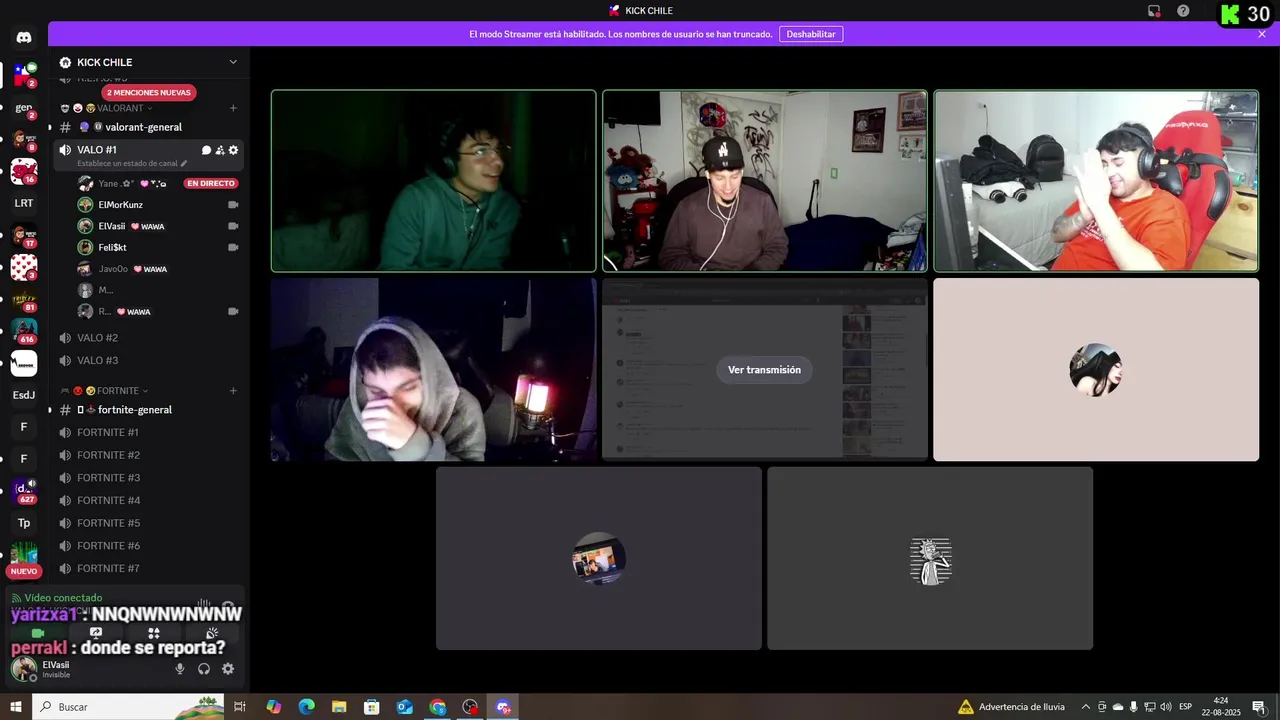Image resolution: width=1280 pixels, height=720 pixels.
Task: Open Discord direct messages home icon
Action: coord(24,37)
